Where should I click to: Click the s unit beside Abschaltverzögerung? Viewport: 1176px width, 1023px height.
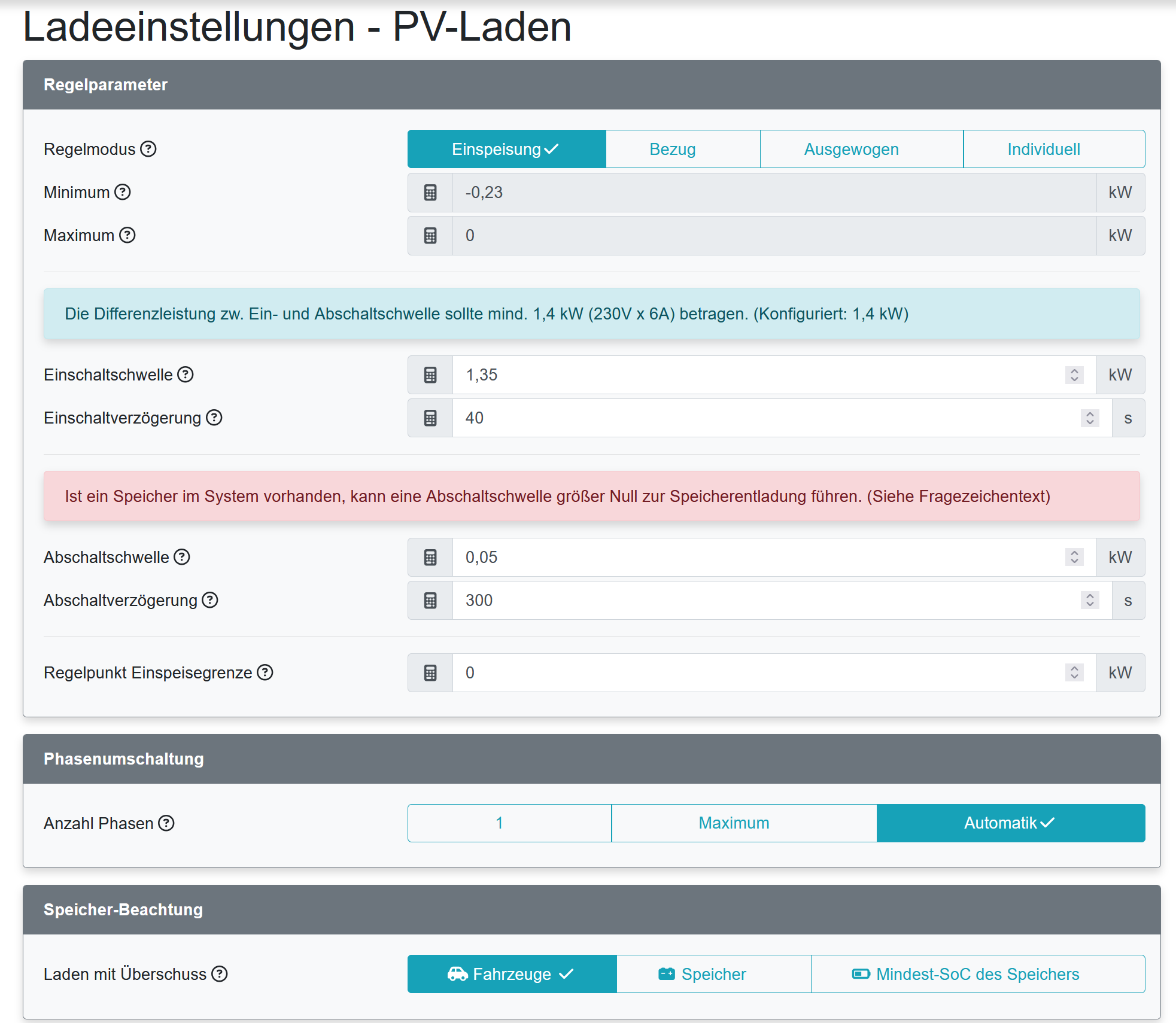click(x=1128, y=601)
